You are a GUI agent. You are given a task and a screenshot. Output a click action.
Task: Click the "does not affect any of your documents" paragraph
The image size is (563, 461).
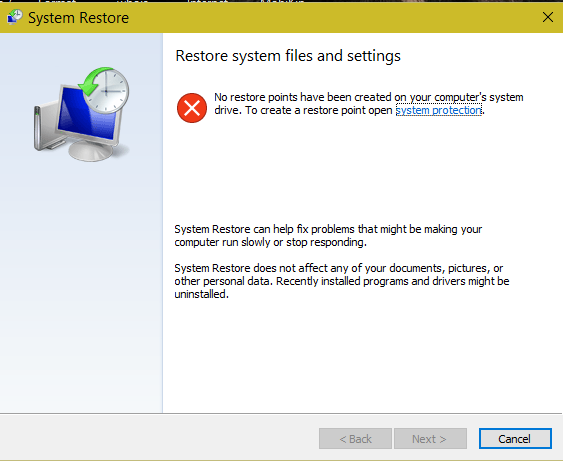[x=342, y=281]
